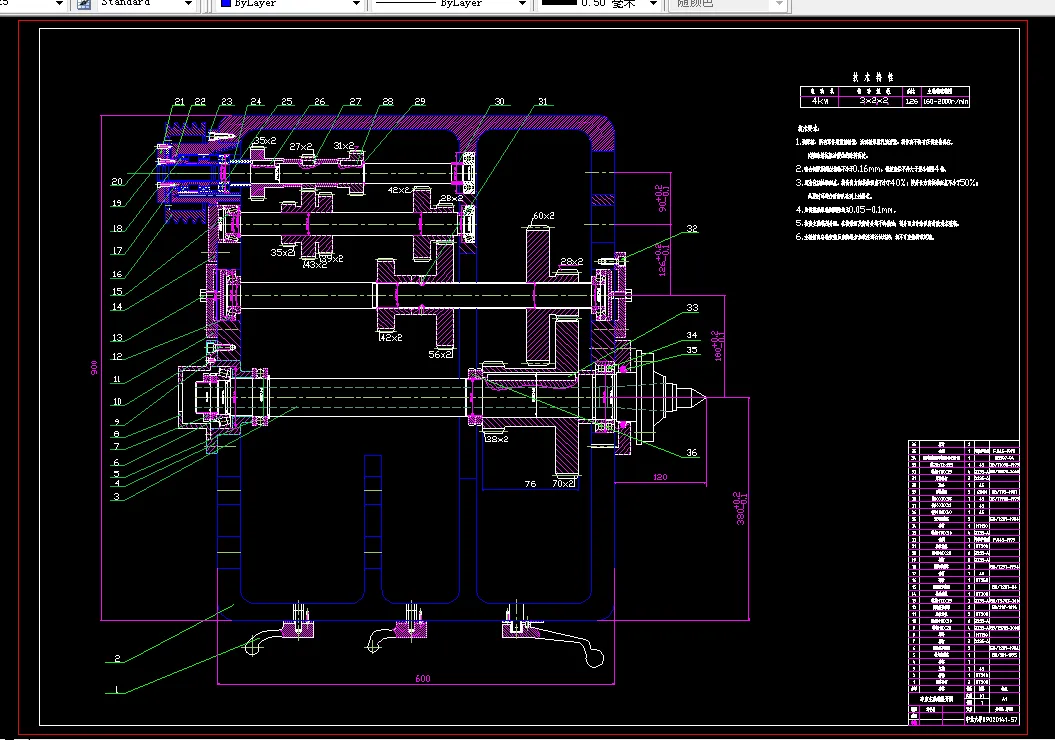
Task: Select part callout number 20
Action: click(117, 181)
